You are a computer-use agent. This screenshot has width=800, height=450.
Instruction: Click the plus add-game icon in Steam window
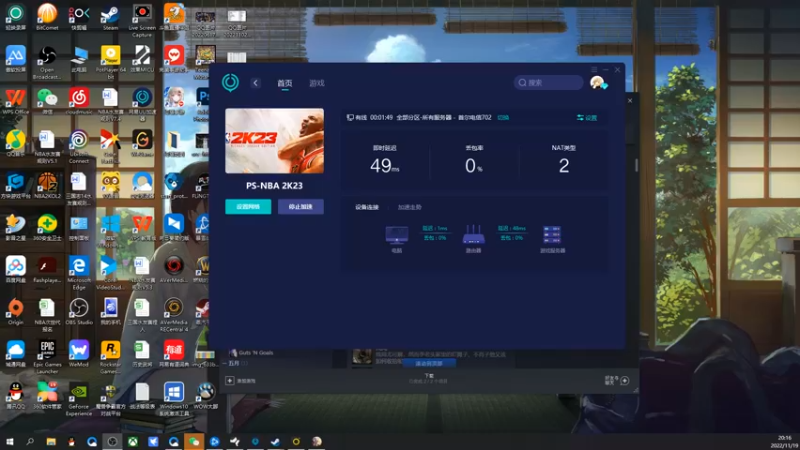click(x=230, y=381)
